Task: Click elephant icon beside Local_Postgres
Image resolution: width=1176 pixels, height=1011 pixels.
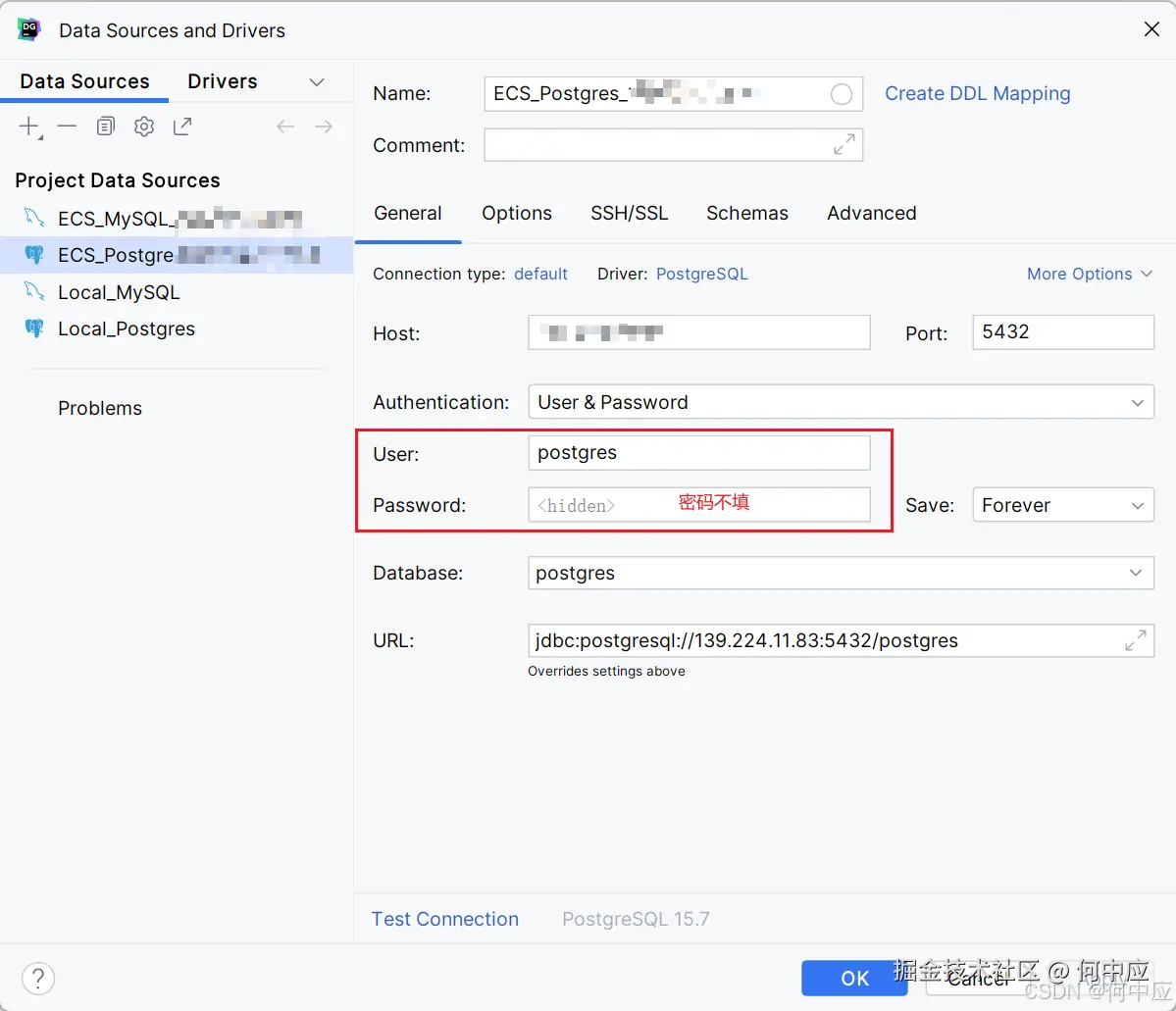Action: (x=33, y=329)
